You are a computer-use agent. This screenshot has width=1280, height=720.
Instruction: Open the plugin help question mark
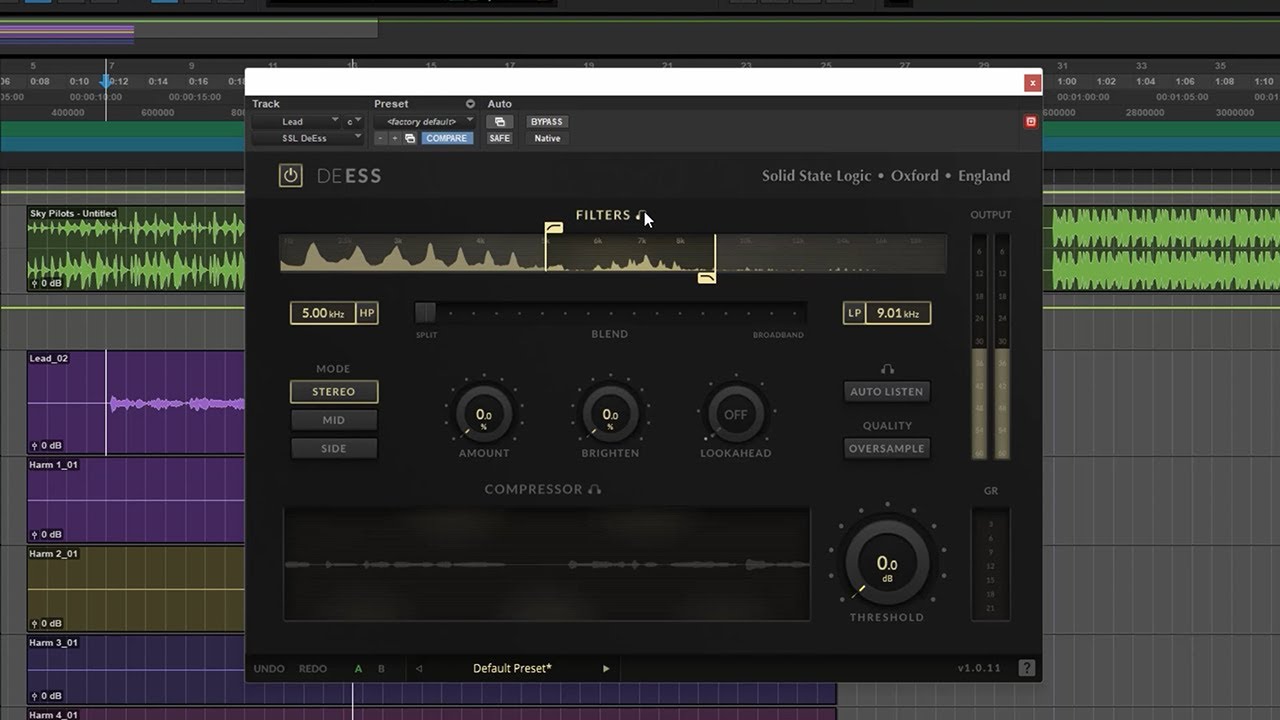click(x=1027, y=668)
